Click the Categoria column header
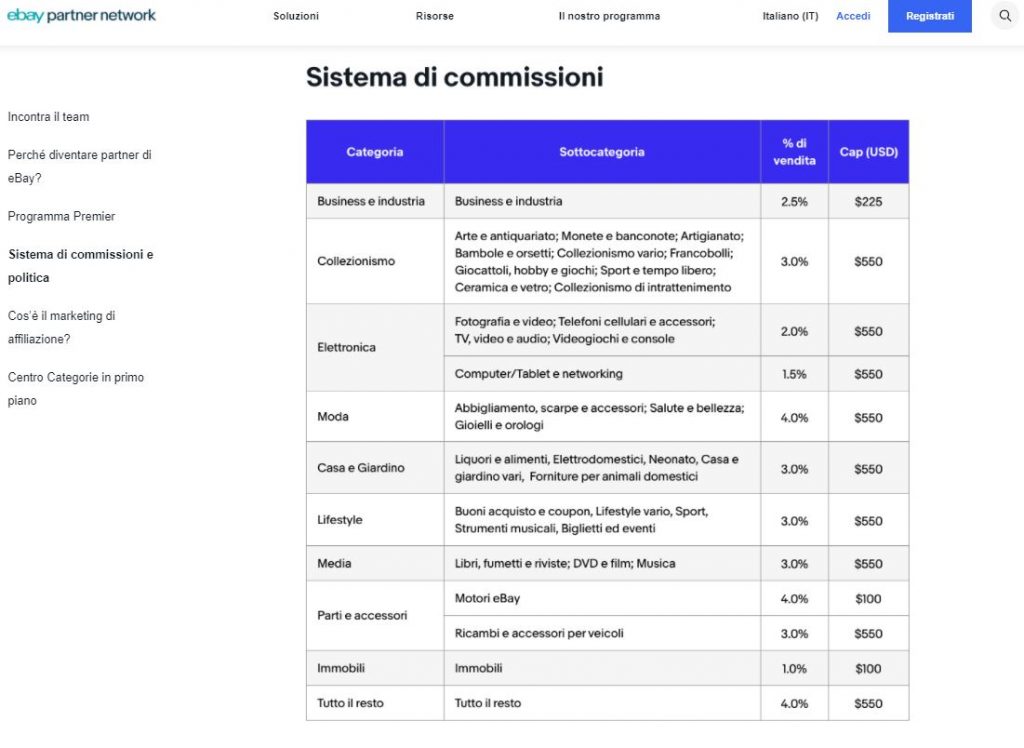 pyautogui.click(x=375, y=152)
